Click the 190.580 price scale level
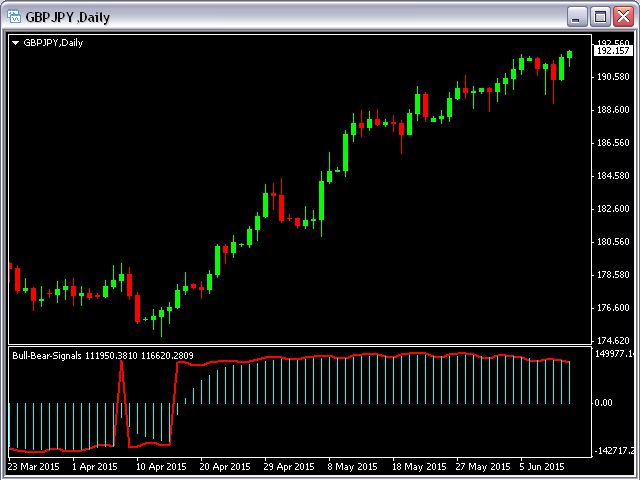Viewport: 640px width, 480px height. coord(613,77)
